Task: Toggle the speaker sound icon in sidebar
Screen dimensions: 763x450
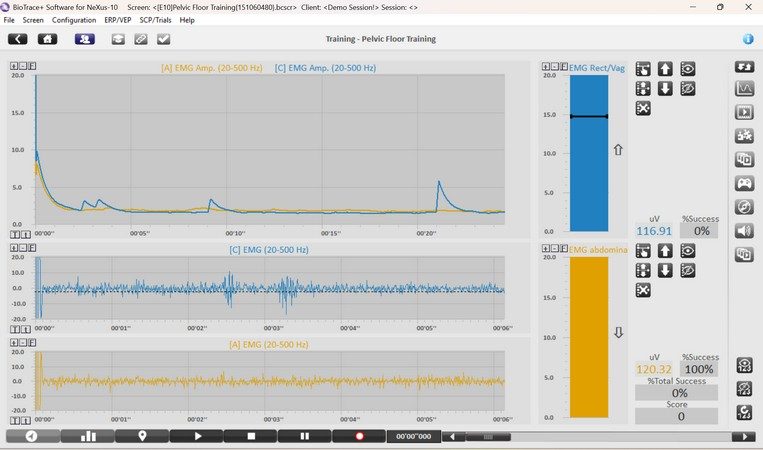Action: tap(744, 231)
